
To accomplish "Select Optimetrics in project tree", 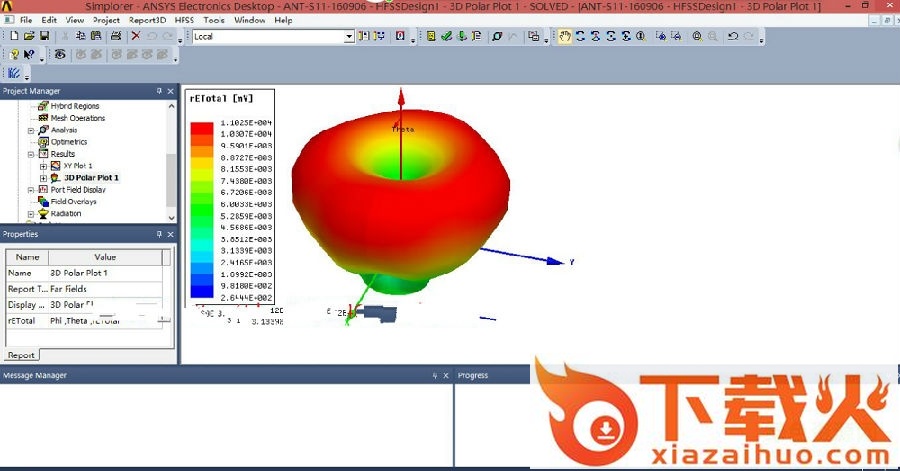I will click(x=69, y=142).
